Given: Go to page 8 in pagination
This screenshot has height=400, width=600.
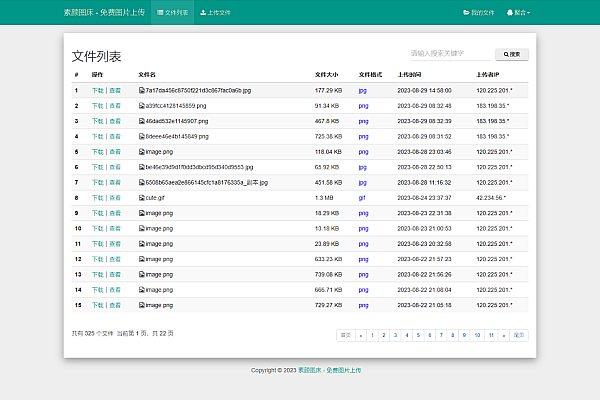Looking at the screenshot, I should tap(453, 335).
